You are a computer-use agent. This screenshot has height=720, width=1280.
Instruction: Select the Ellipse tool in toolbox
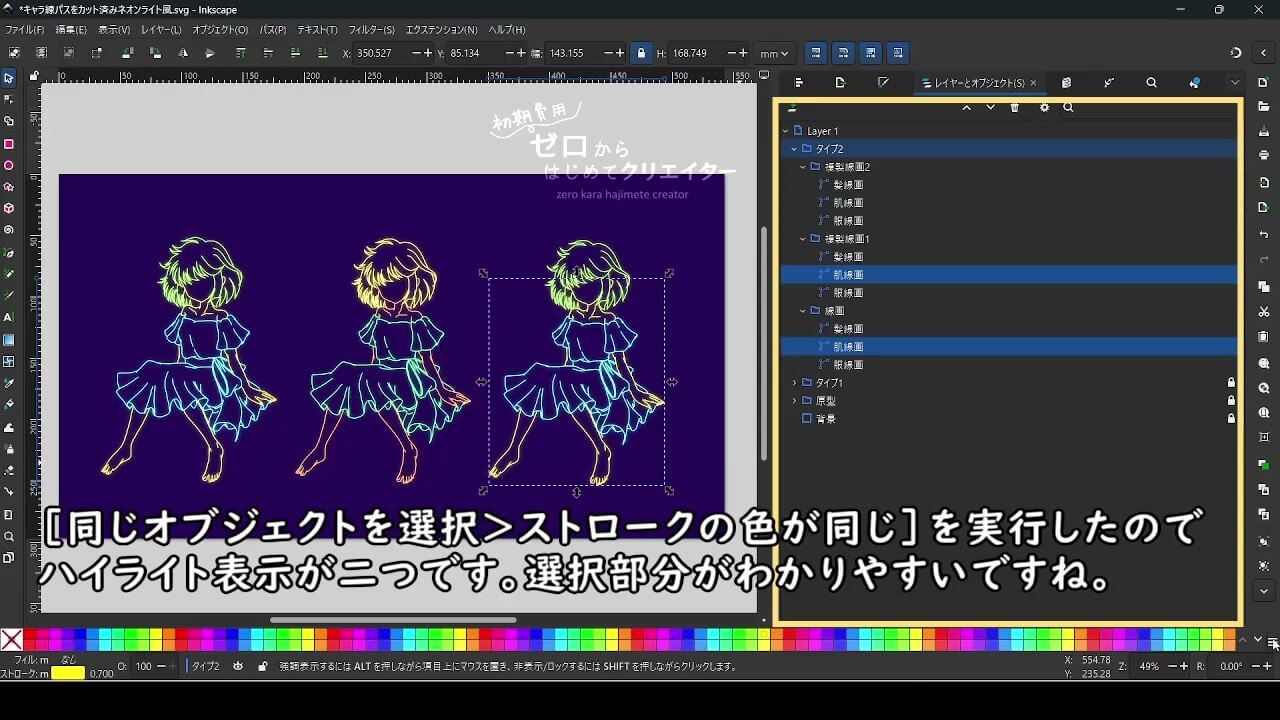tap(9, 165)
